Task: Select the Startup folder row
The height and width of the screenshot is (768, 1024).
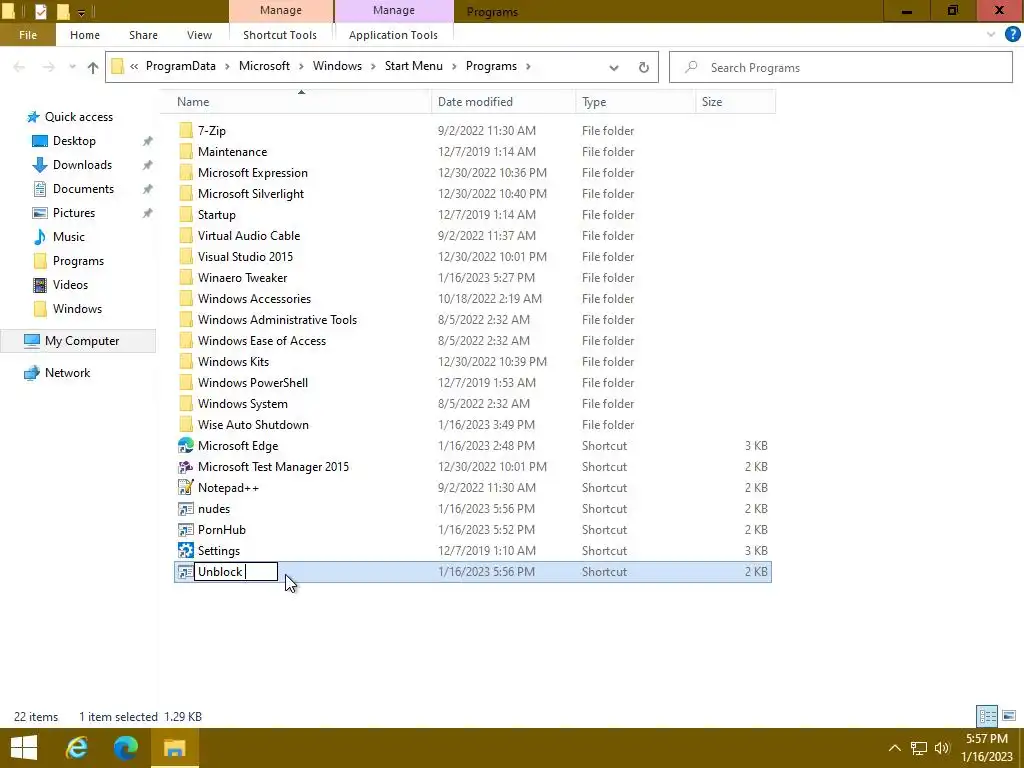Action: click(473, 215)
